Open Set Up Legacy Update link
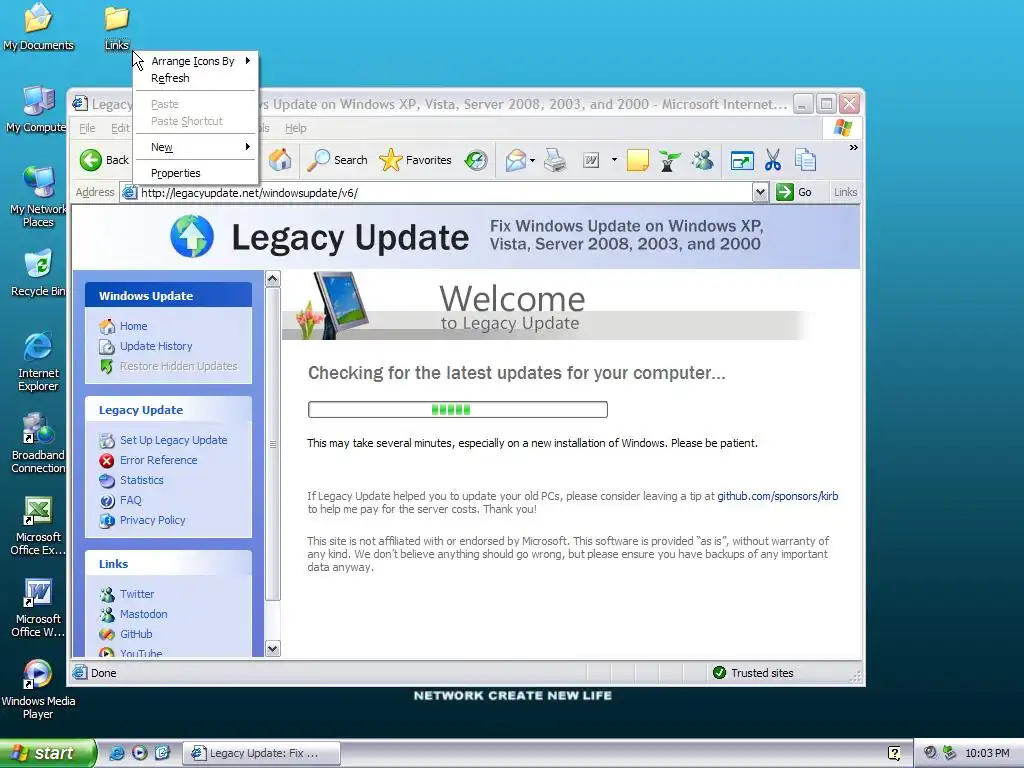This screenshot has width=1024, height=768. (x=174, y=440)
